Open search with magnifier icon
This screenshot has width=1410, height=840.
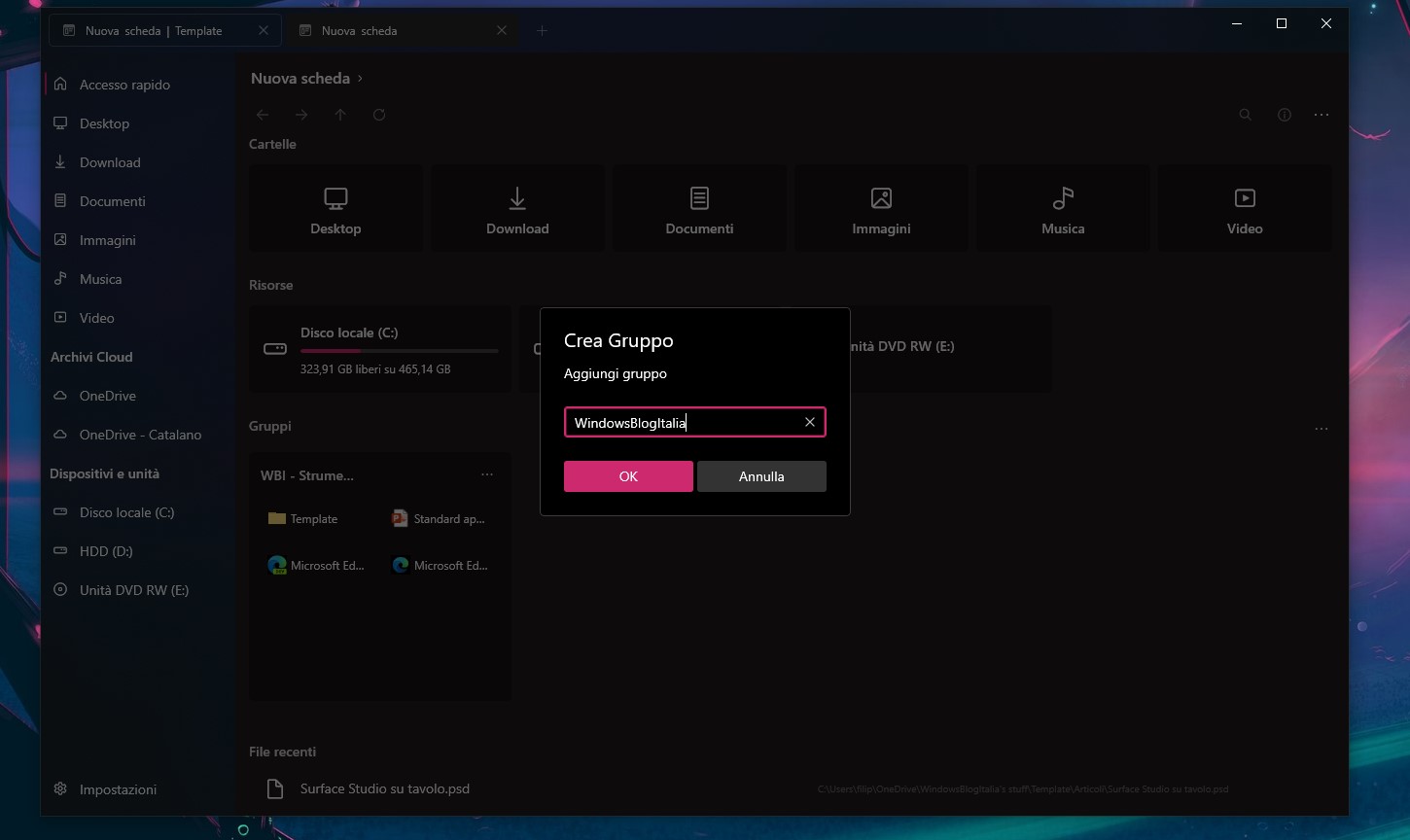coord(1245,115)
